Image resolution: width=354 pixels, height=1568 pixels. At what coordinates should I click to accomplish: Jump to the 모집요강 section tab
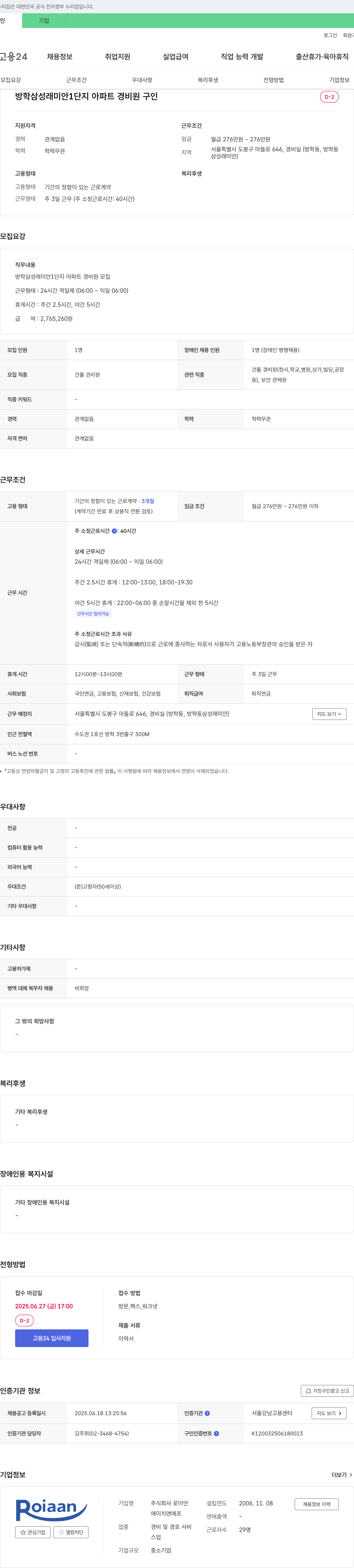point(11,80)
